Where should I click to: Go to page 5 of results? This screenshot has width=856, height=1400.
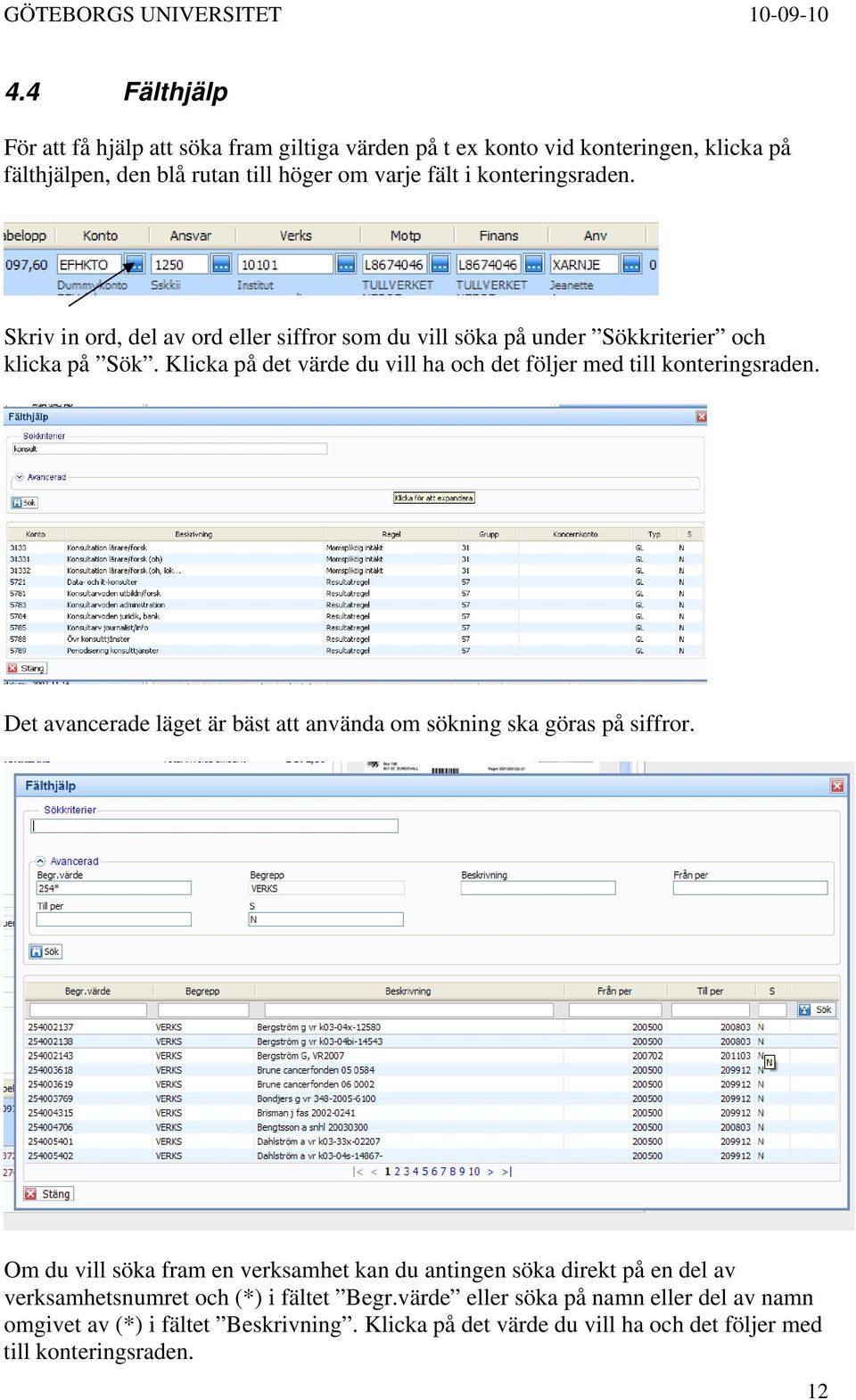coord(425,1172)
